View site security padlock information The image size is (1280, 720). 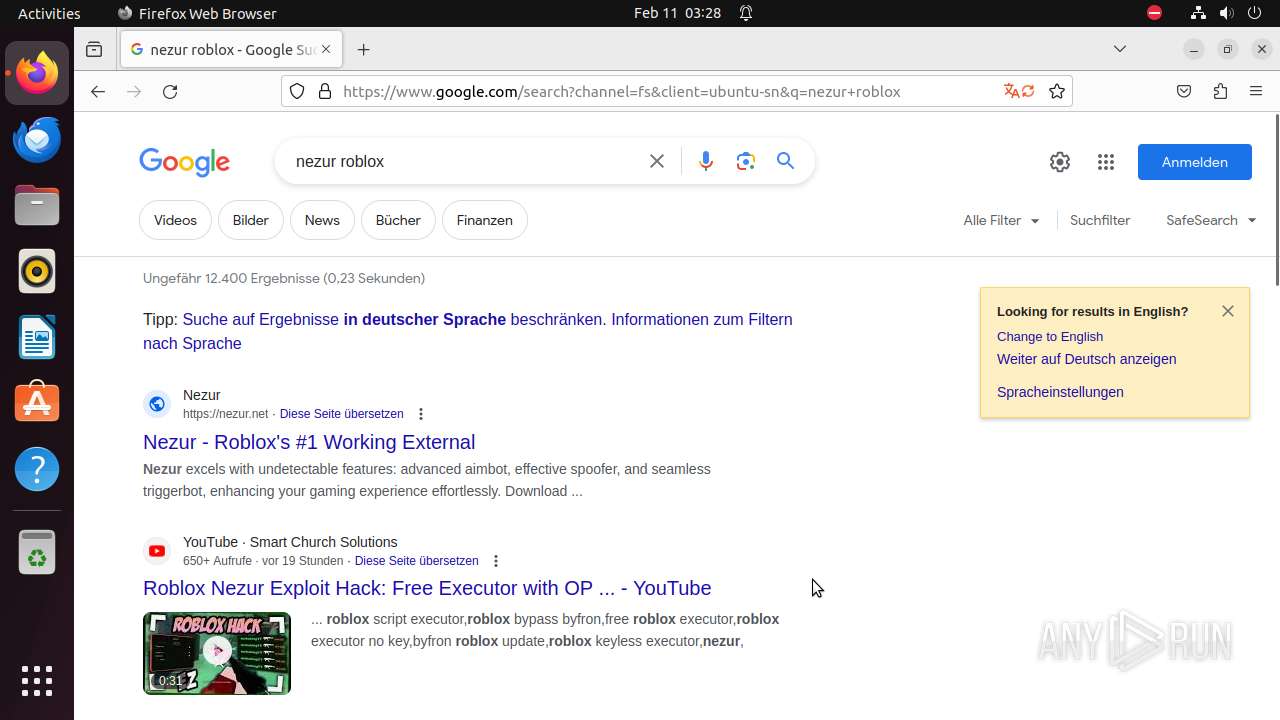tap(324, 91)
